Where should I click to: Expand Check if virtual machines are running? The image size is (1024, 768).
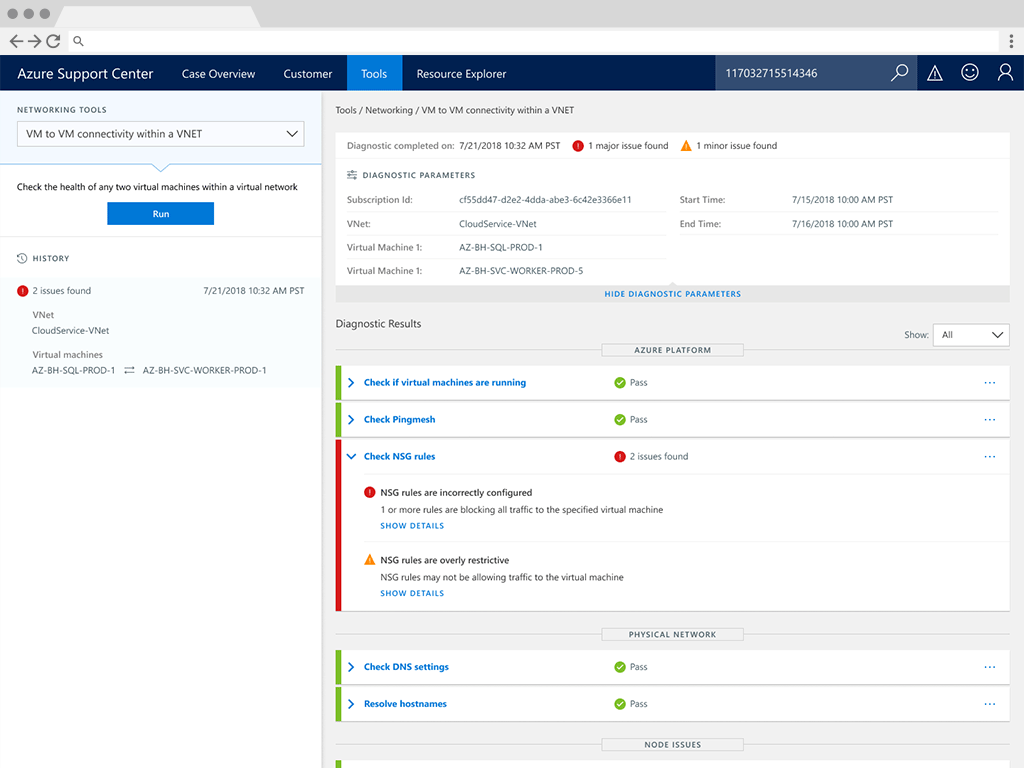click(x=351, y=383)
